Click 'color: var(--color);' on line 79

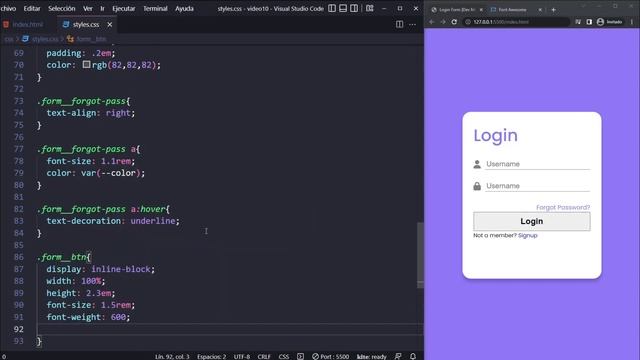(96, 173)
